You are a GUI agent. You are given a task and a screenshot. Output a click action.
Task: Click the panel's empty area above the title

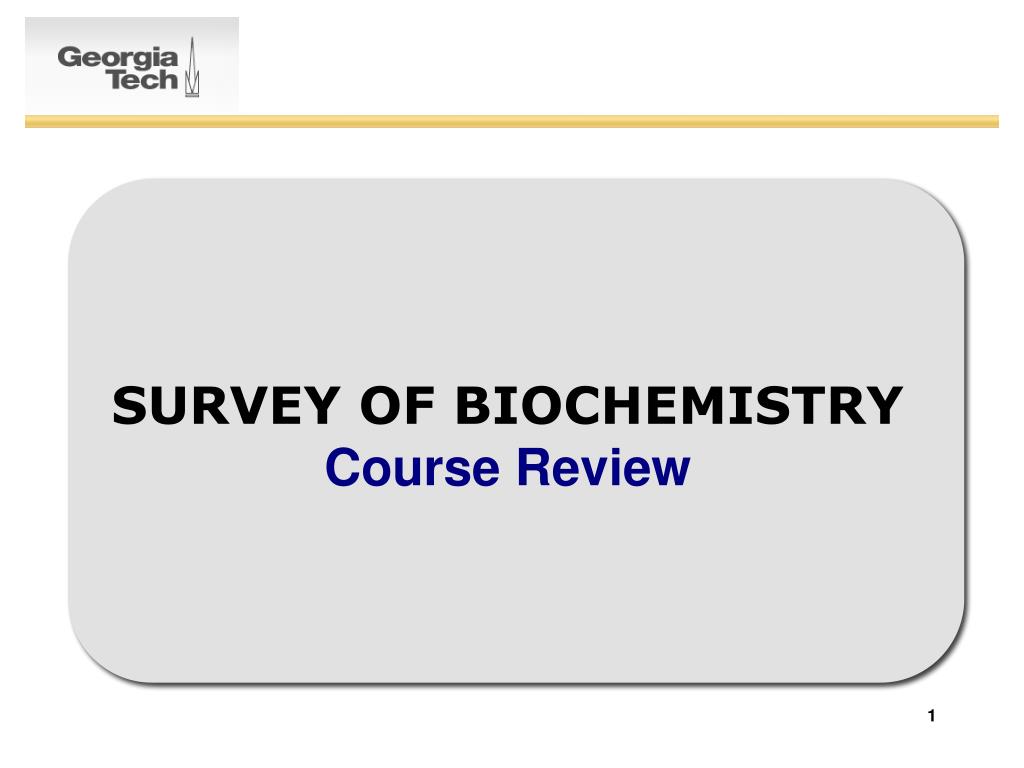coord(516,281)
